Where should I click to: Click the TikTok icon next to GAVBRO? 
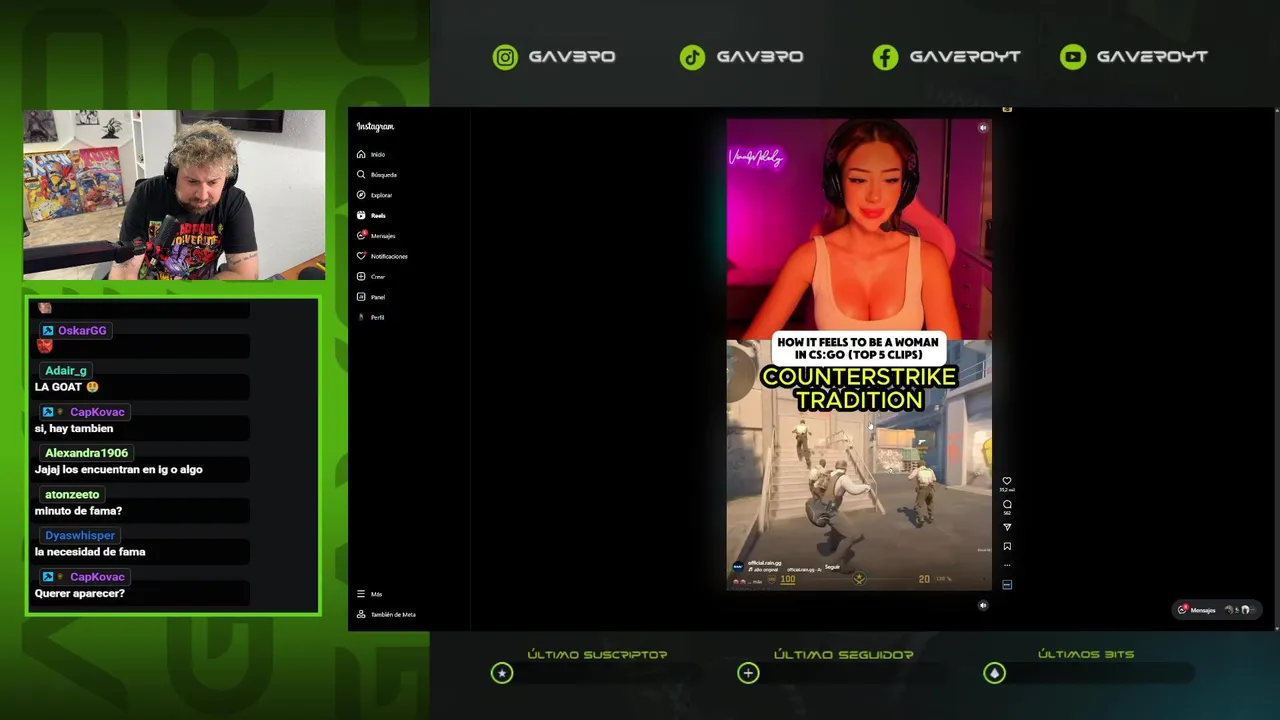coord(692,57)
